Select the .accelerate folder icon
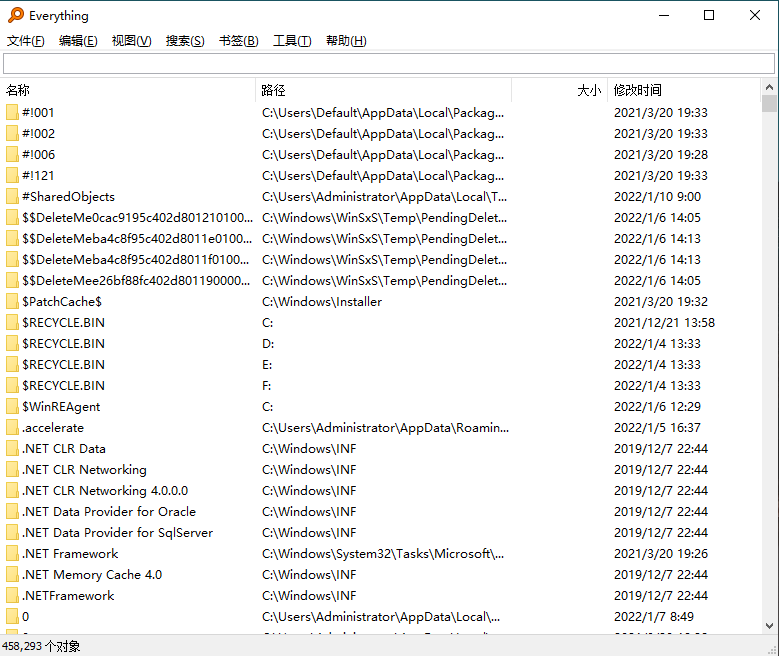 (x=12, y=427)
